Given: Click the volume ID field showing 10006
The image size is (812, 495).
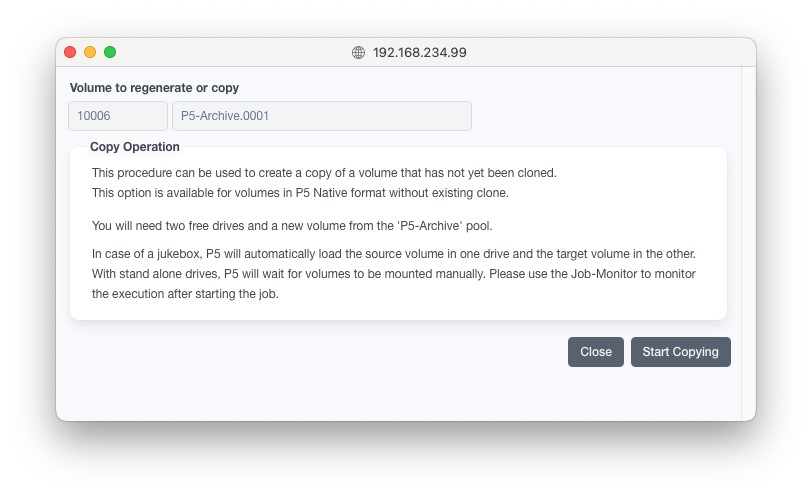Looking at the screenshot, I should click(118, 116).
